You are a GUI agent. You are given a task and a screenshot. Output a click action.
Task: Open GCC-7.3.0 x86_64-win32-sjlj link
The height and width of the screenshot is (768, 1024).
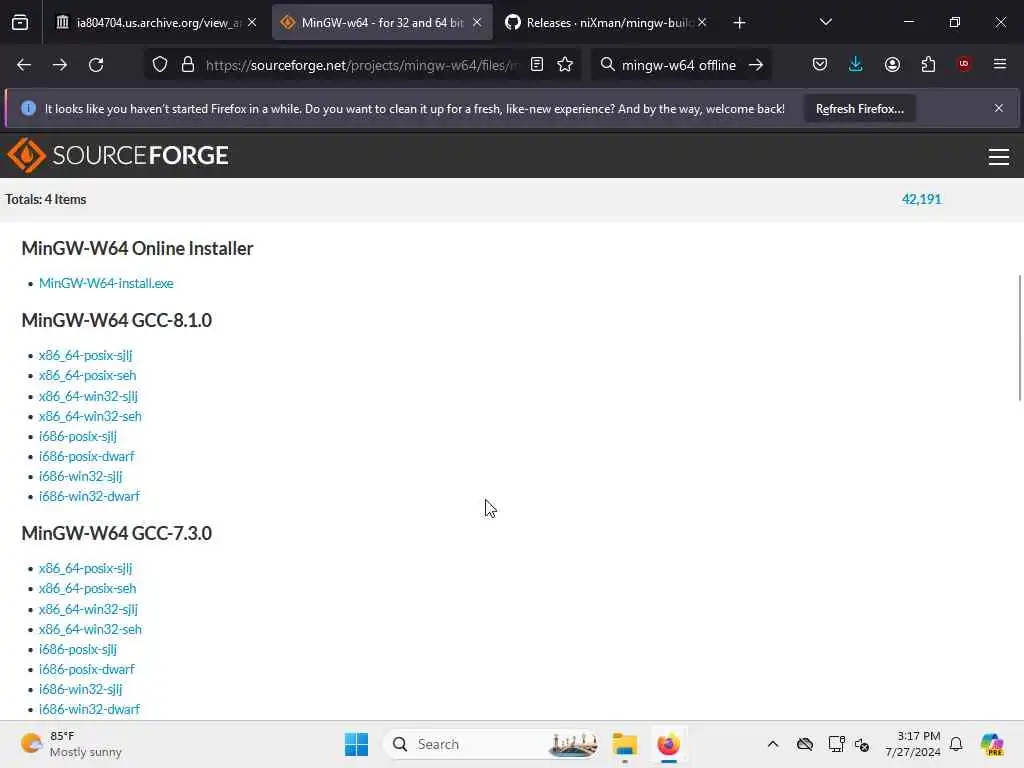tap(88, 609)
